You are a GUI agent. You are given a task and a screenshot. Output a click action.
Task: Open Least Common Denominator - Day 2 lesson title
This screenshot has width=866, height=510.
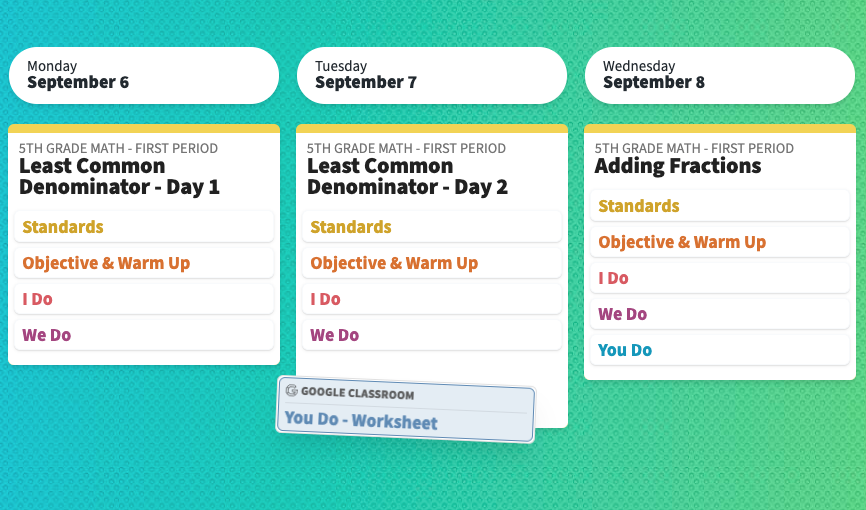pyautogui.click(x=407, y=176)
